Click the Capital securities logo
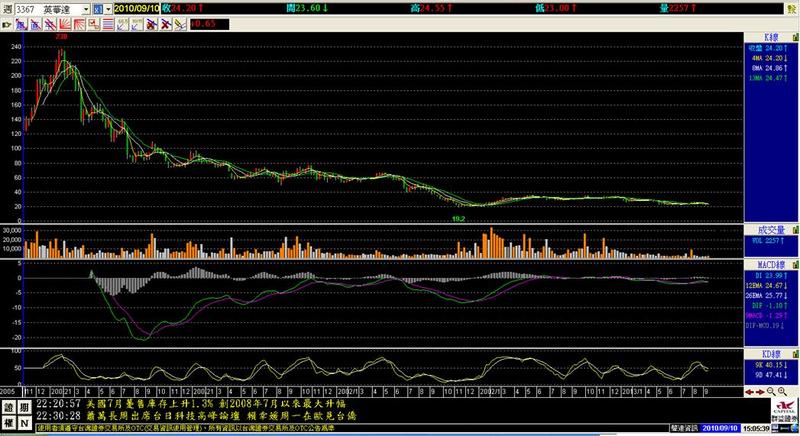 783,411
